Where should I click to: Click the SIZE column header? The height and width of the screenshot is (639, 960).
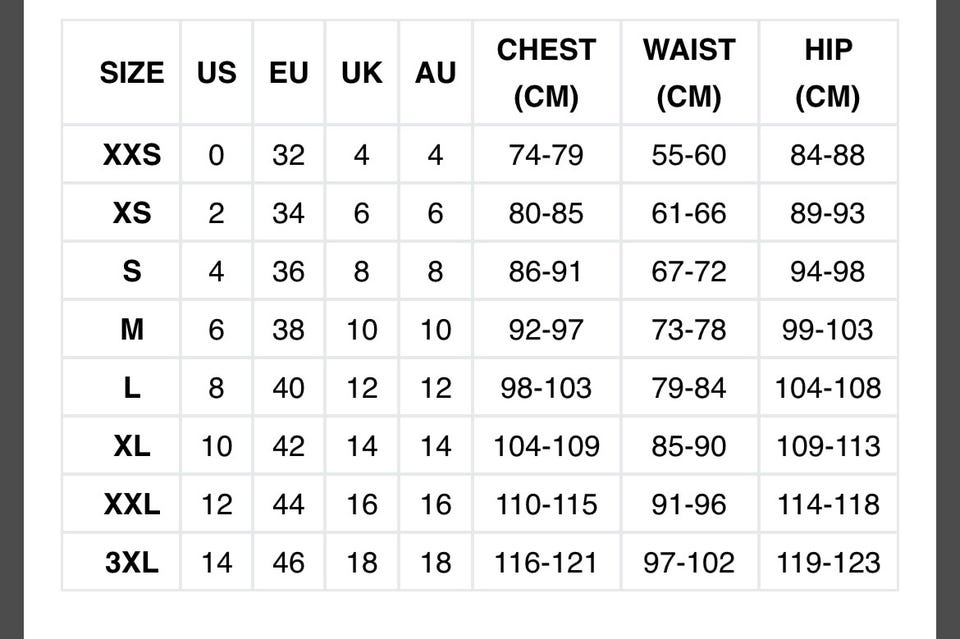pyautogui.click(x=131, y=73)
